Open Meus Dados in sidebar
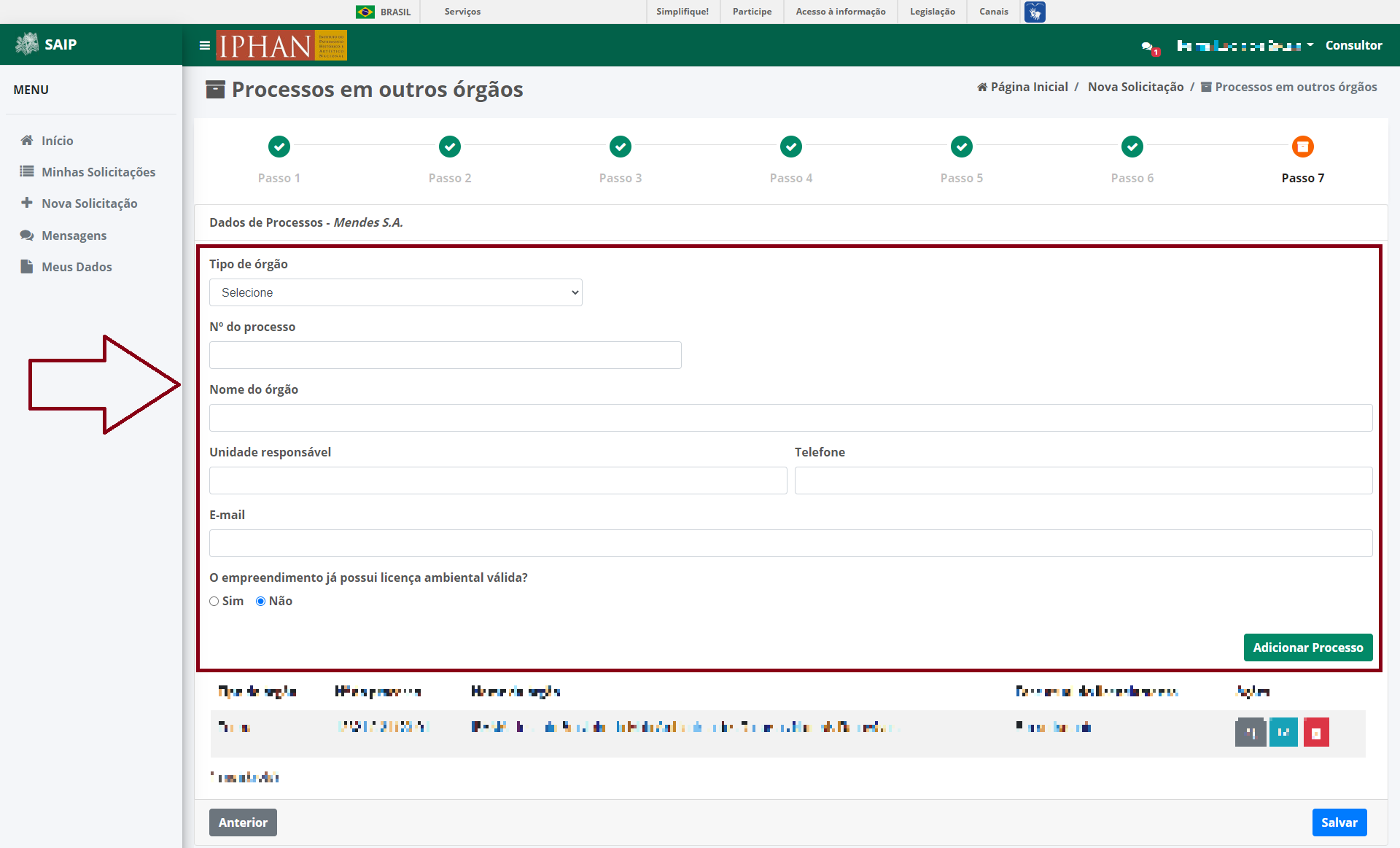The width and height of the screenshot is (1400, 848). (66, 267)
